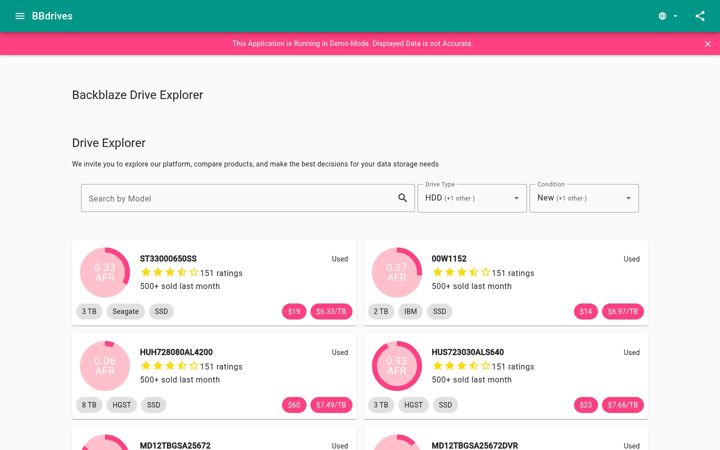Open the globe language selector
Image resolution: width=720 pixels, height=450 pixels.
(x=668, y=16)
